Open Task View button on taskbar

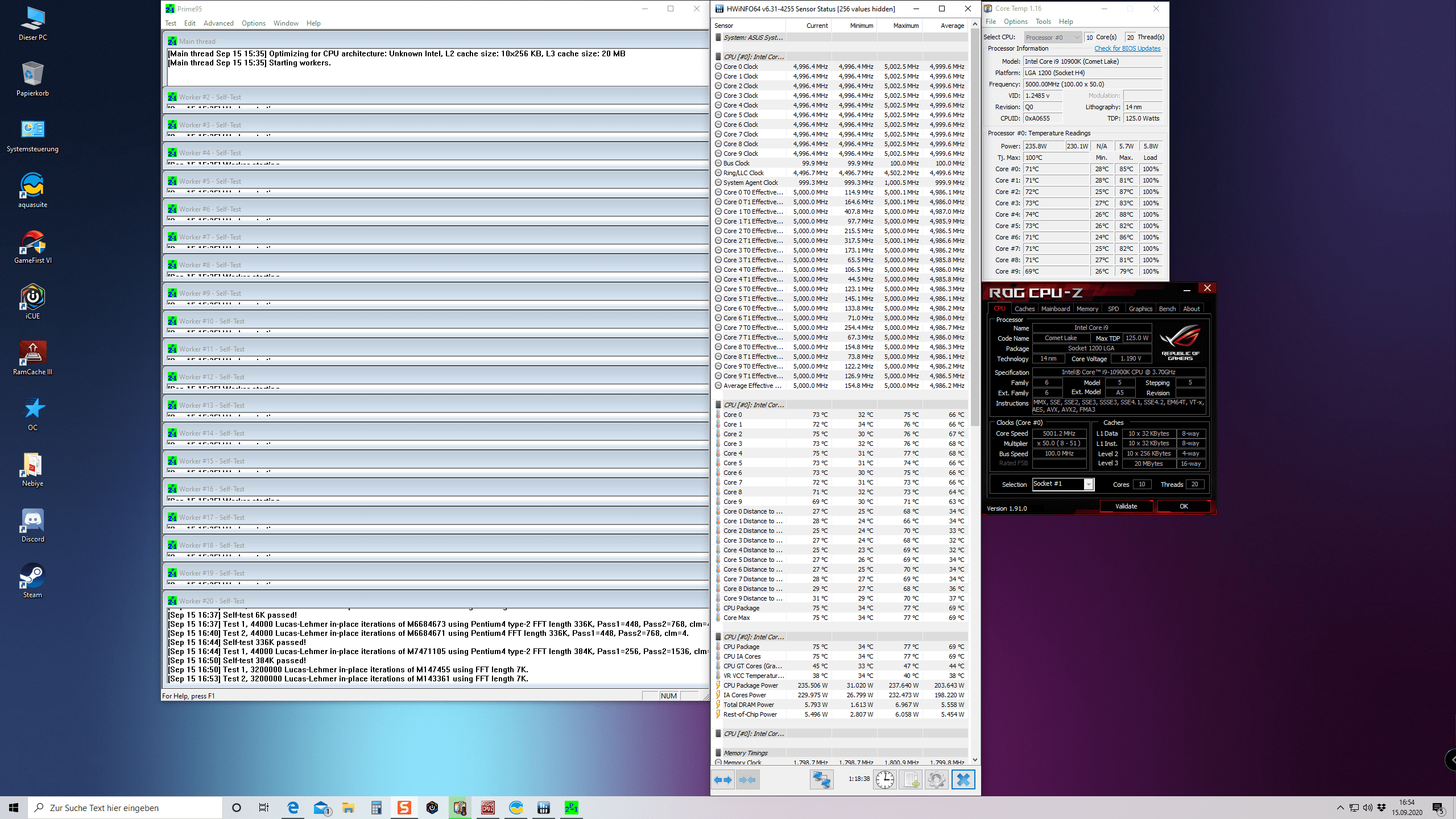click(x=263, y=808)
